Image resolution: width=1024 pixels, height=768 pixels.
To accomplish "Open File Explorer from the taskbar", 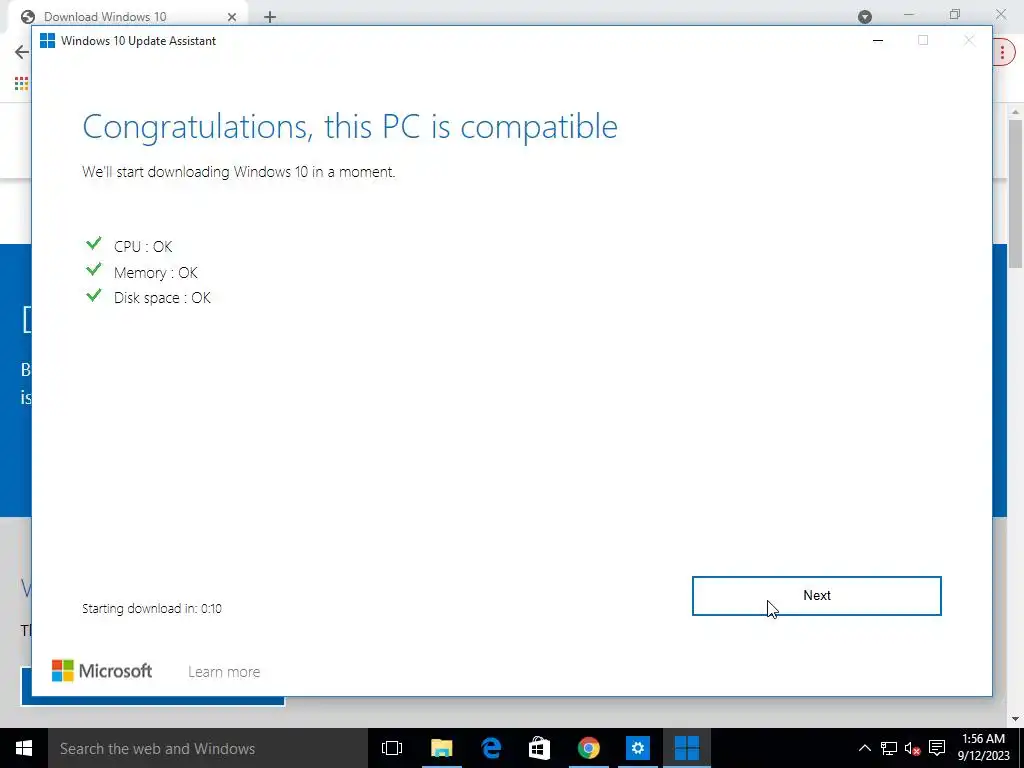I will [x=441, y=748].
